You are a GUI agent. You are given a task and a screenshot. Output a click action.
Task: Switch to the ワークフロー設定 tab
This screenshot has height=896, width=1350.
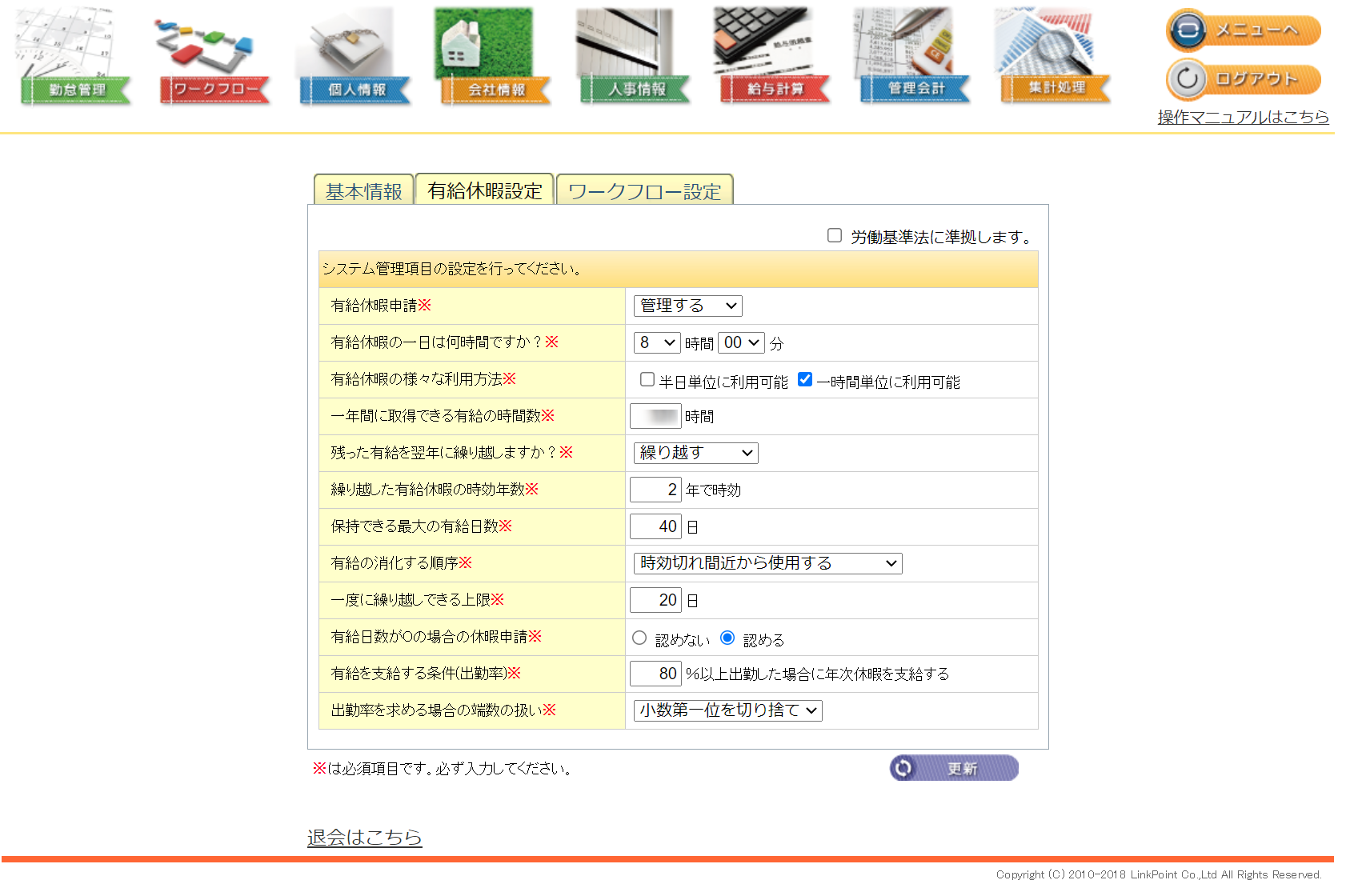coord(644,191)
